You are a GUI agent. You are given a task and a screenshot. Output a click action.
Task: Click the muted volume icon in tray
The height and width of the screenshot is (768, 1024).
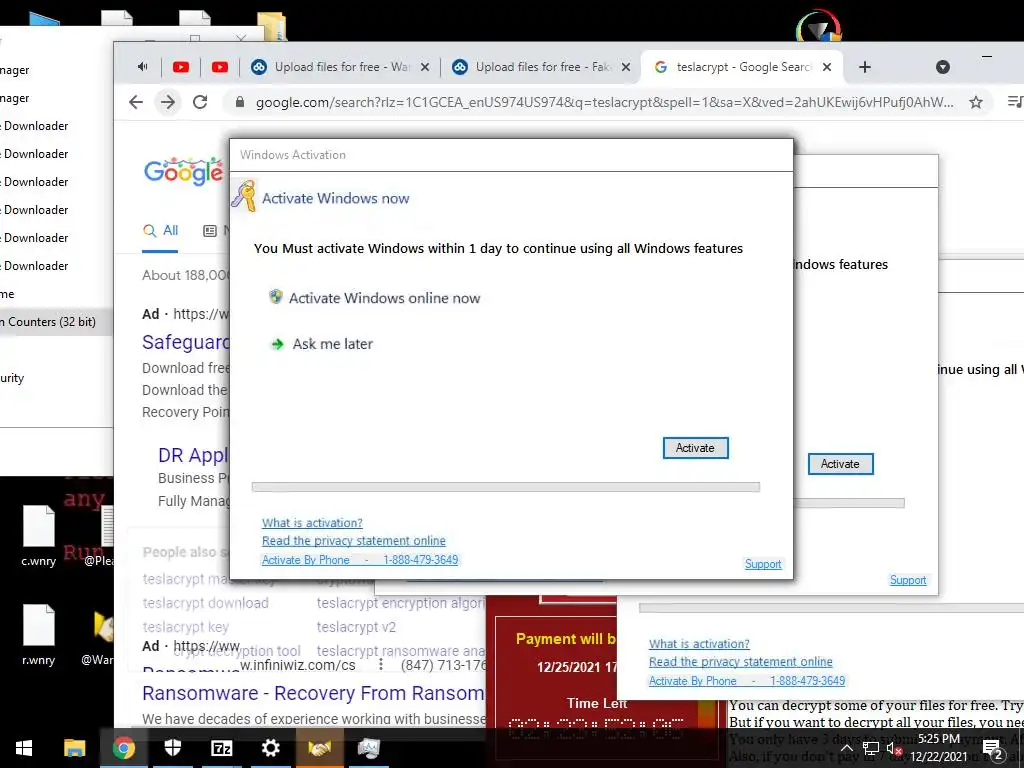tap(894, 748)
